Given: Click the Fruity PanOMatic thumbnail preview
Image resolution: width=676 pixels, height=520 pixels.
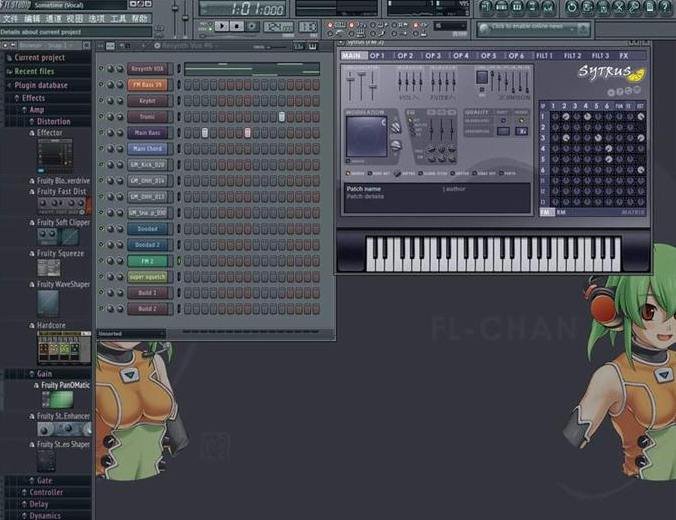Looking at the screenshot, I should pyautogui.click(x=57, y=399).
